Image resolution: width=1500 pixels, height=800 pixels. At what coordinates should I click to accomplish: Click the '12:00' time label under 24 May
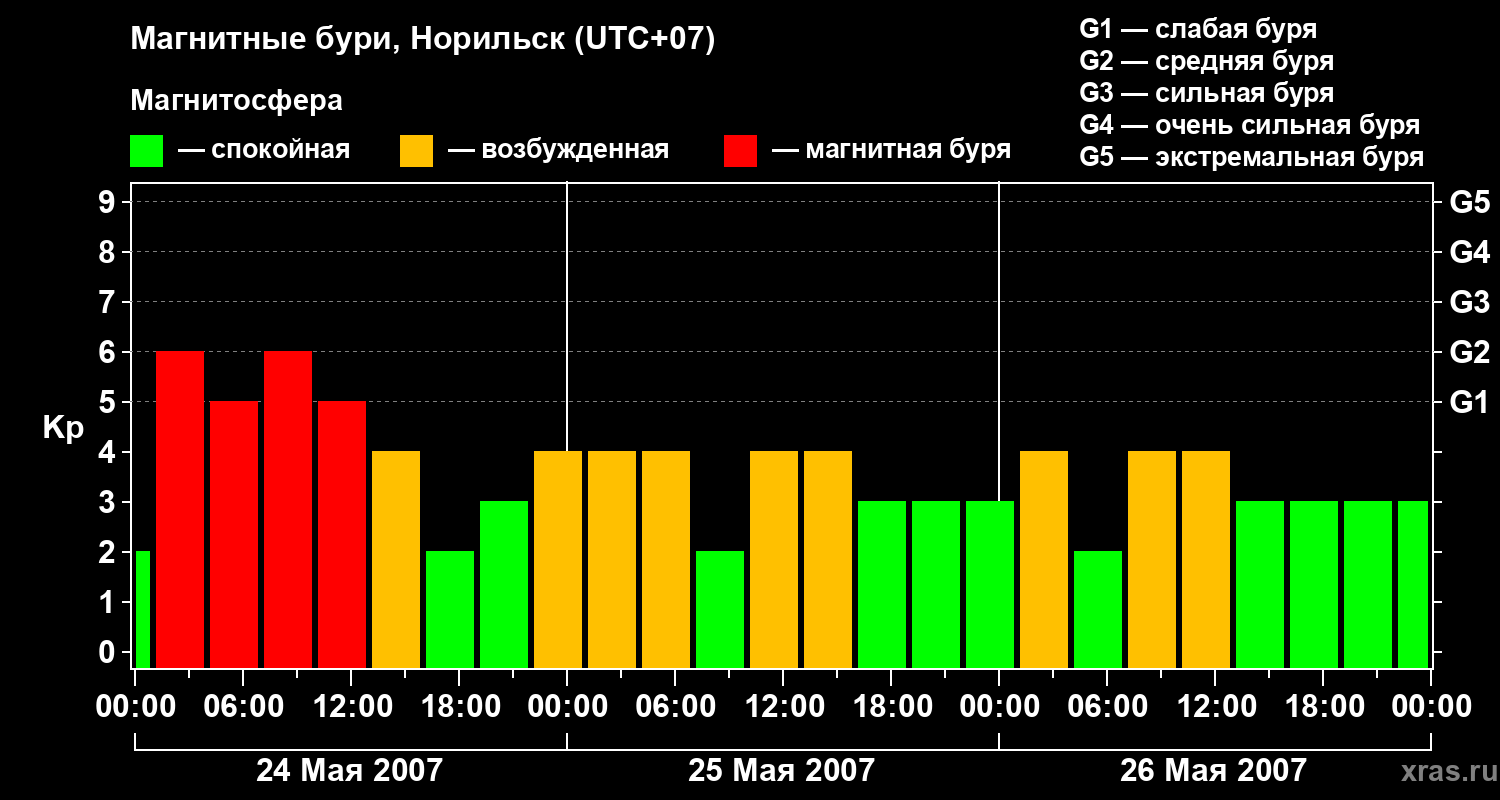click(x=352, y=707)
